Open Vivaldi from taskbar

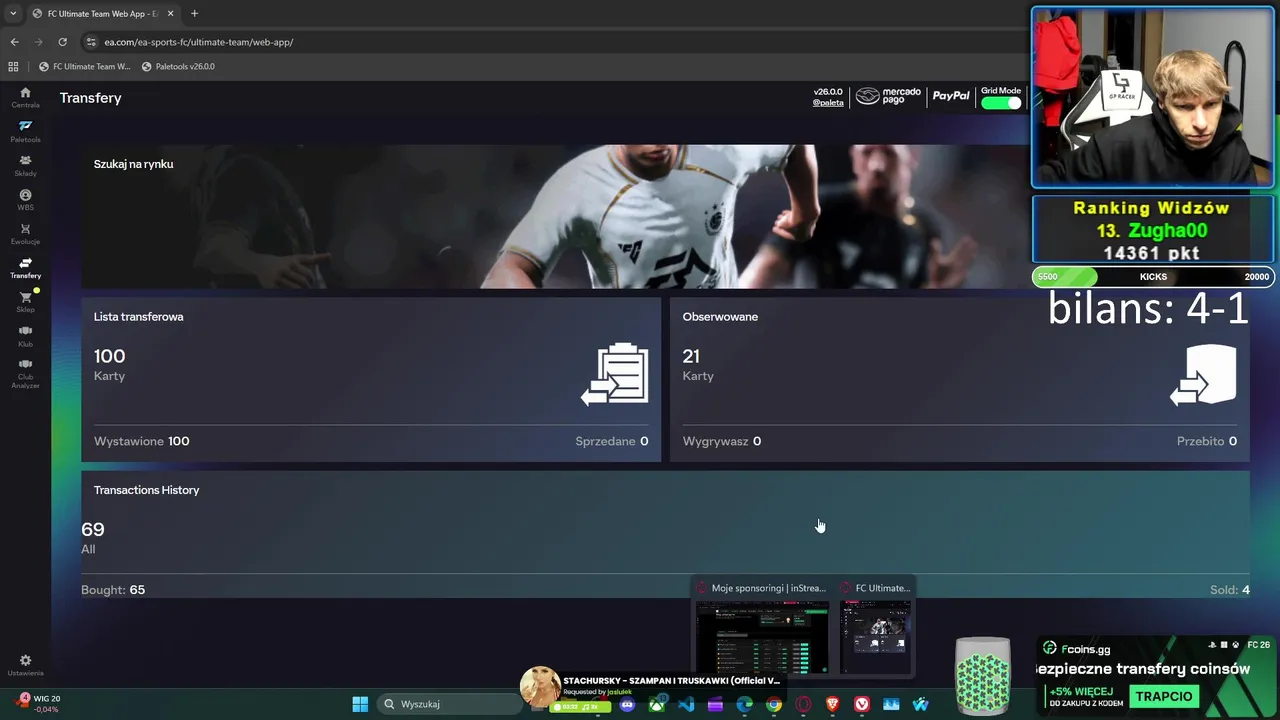click(862, 704)
